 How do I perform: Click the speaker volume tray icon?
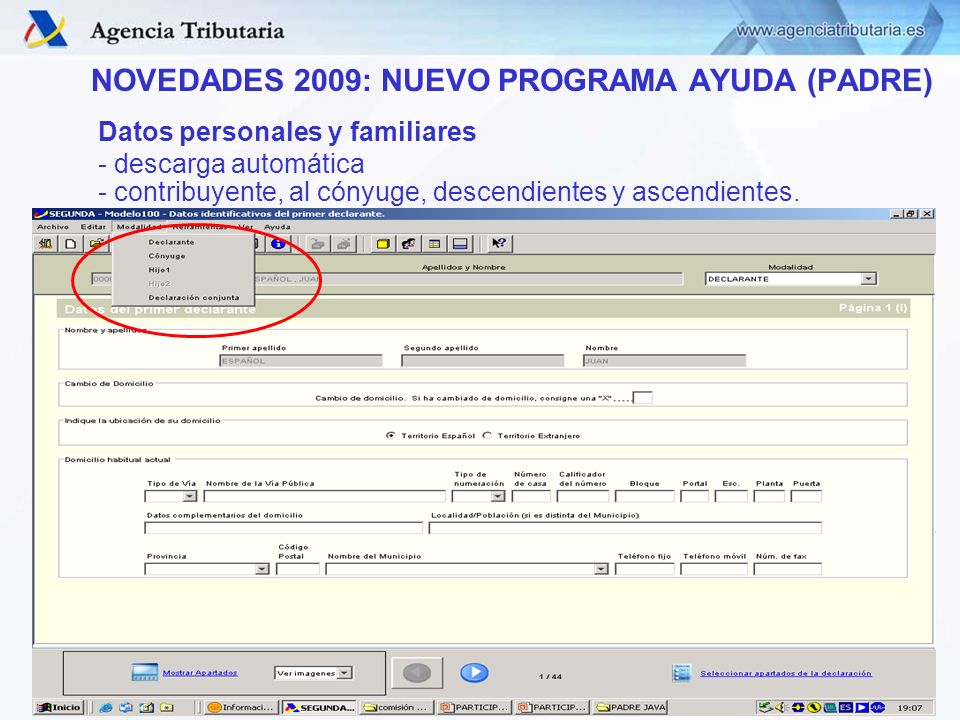click(781, 707)
